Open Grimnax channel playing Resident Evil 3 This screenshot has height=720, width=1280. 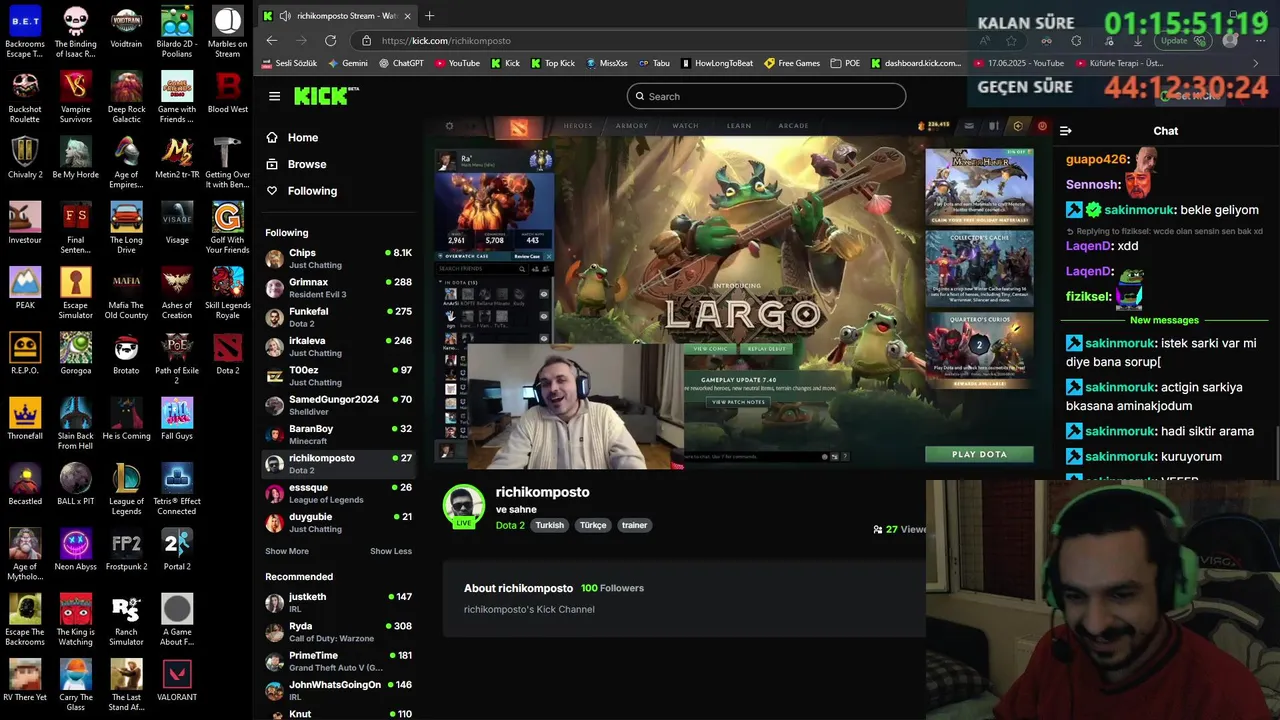point(338,288)
